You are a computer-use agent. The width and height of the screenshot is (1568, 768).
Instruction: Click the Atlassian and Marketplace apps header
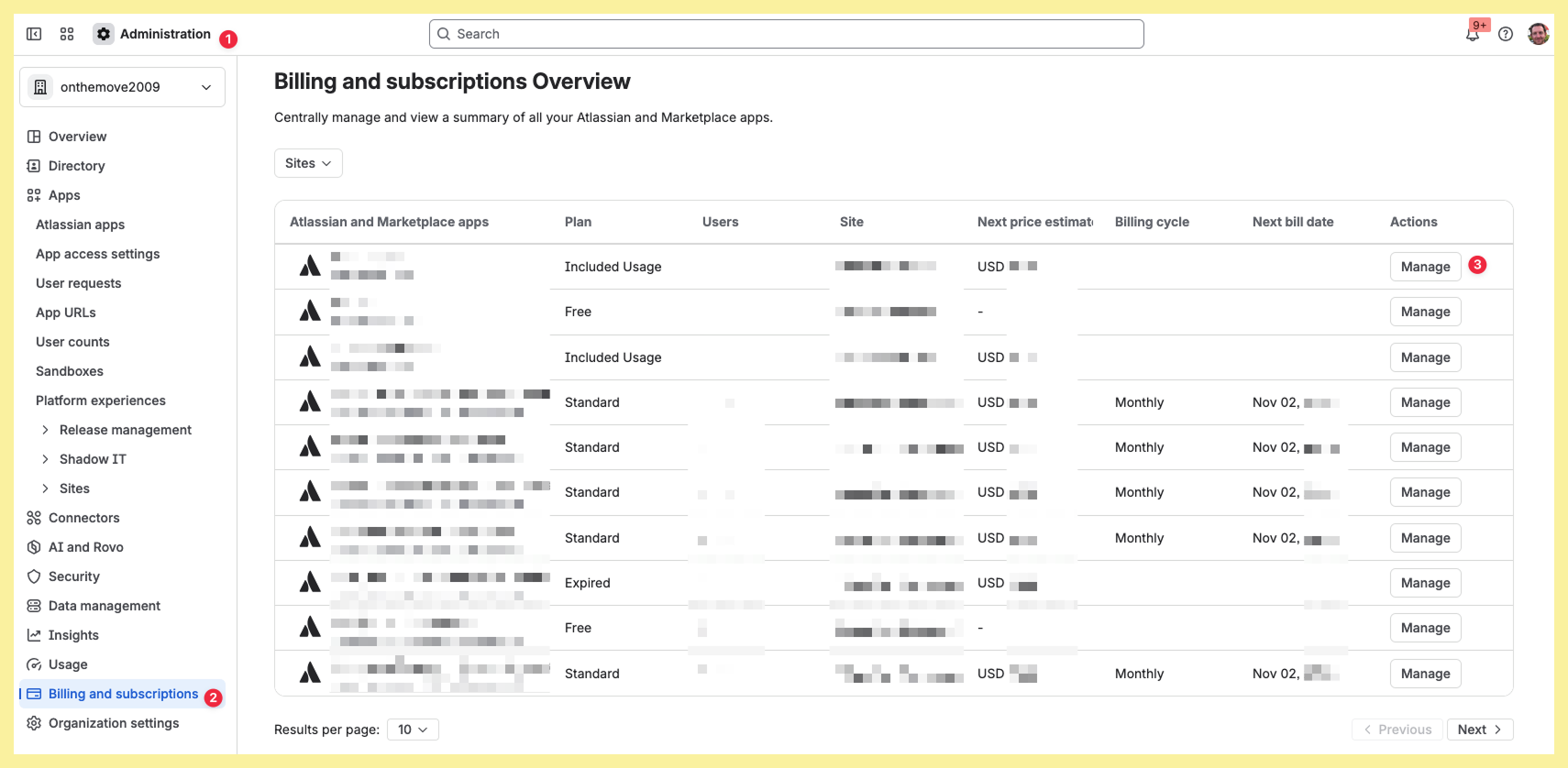[389, 222]
